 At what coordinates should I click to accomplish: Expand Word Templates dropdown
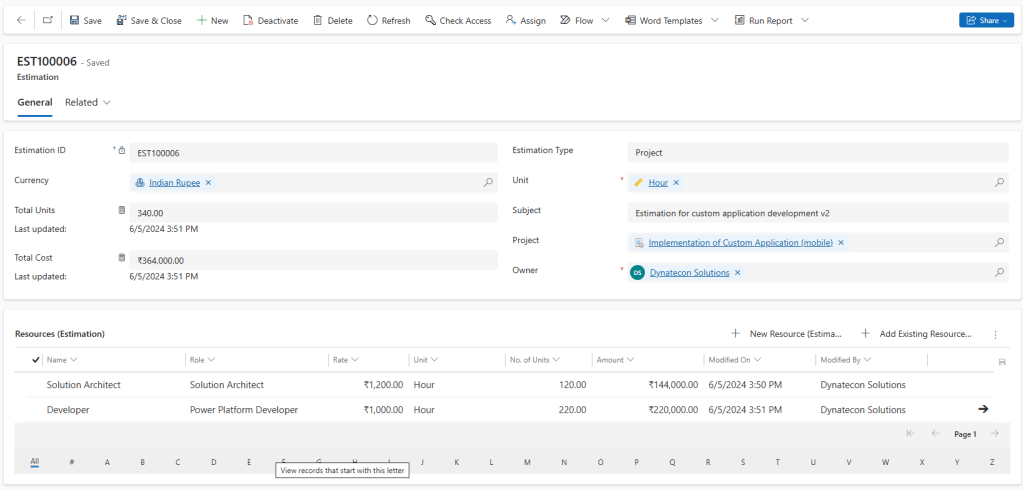[715, 20]
